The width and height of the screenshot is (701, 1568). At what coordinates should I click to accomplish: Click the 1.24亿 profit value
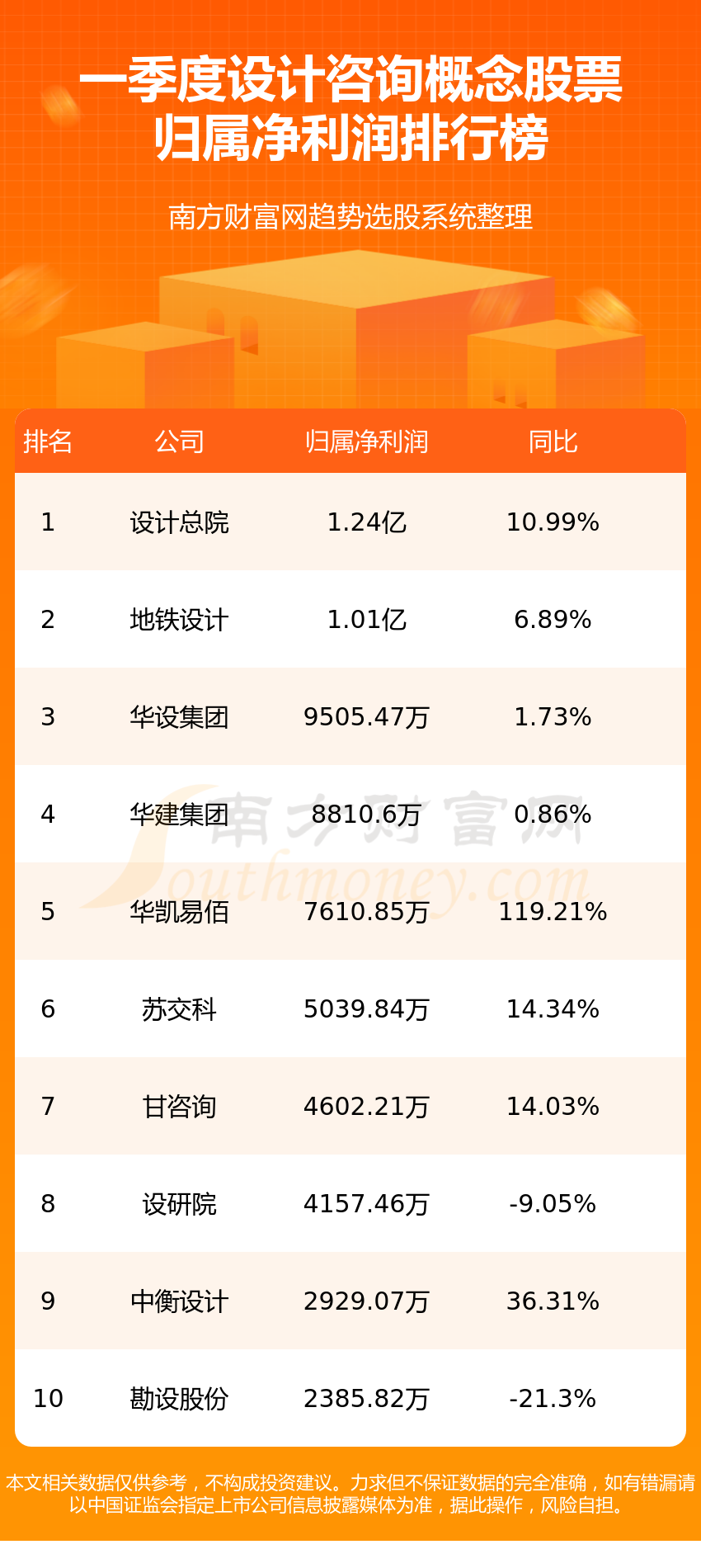coord(367,522)
